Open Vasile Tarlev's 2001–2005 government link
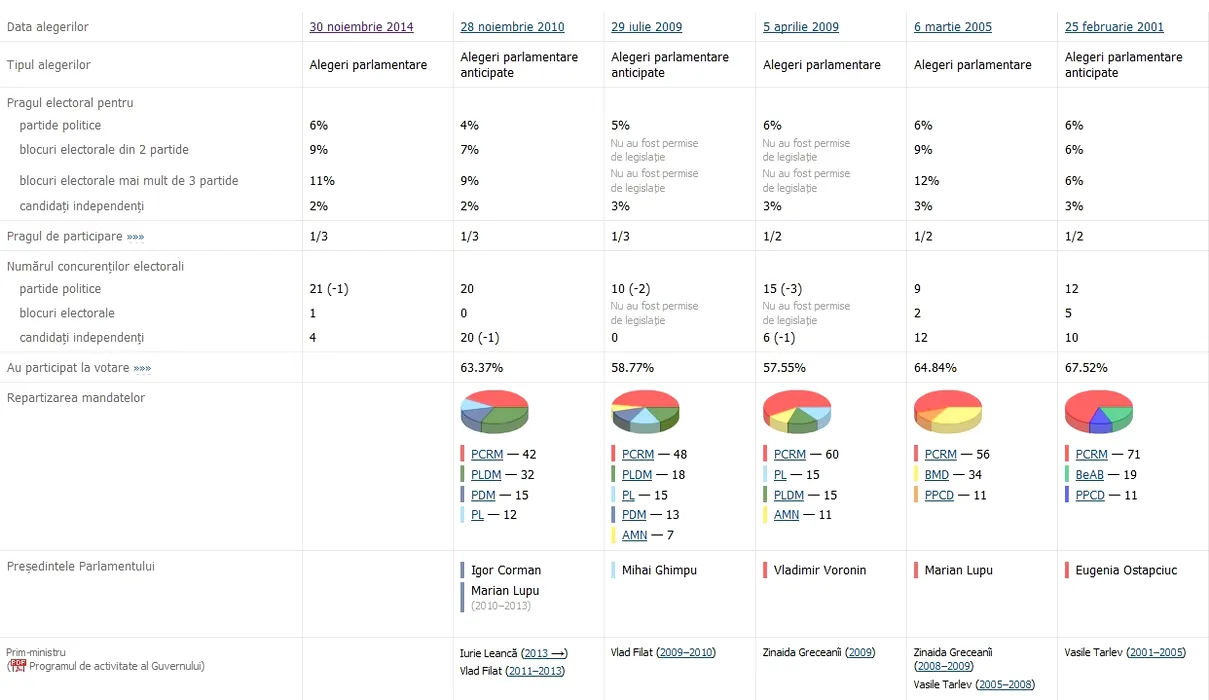 point(1155,653)
